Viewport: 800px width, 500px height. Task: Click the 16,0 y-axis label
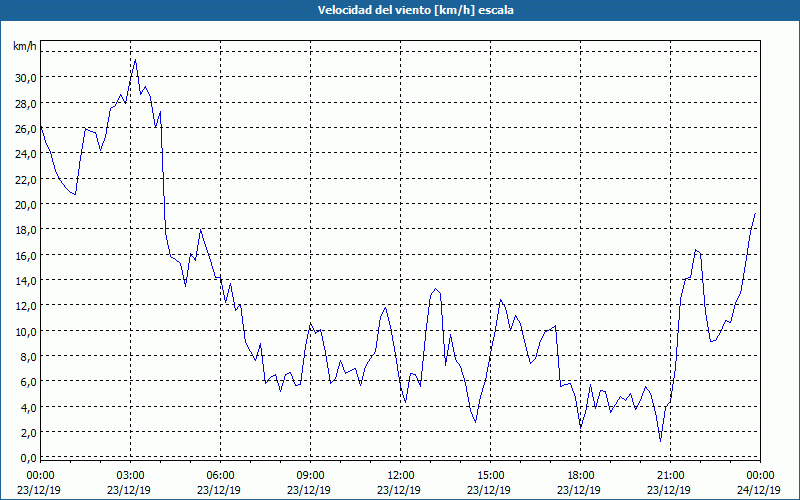click(x=26, y=256)
